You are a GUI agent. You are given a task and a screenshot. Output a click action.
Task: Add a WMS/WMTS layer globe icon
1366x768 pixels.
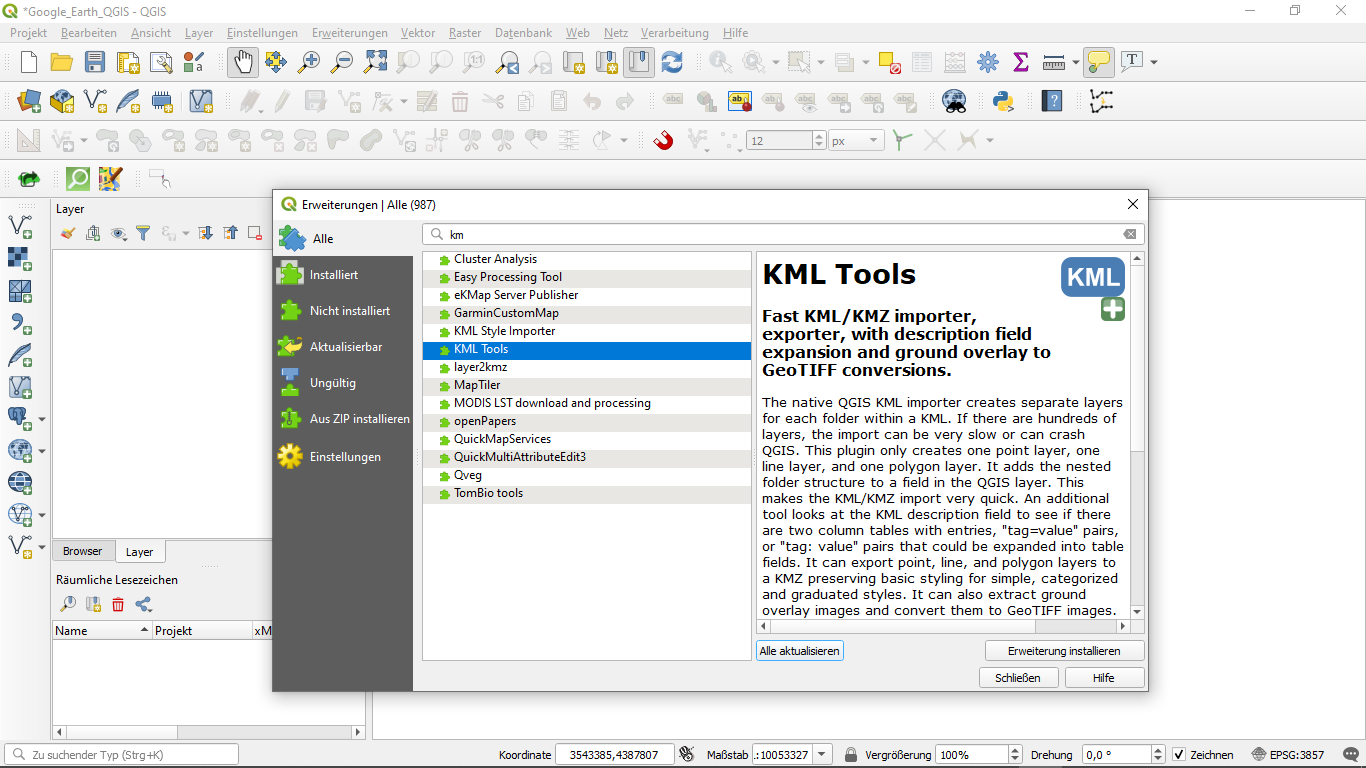20,450
